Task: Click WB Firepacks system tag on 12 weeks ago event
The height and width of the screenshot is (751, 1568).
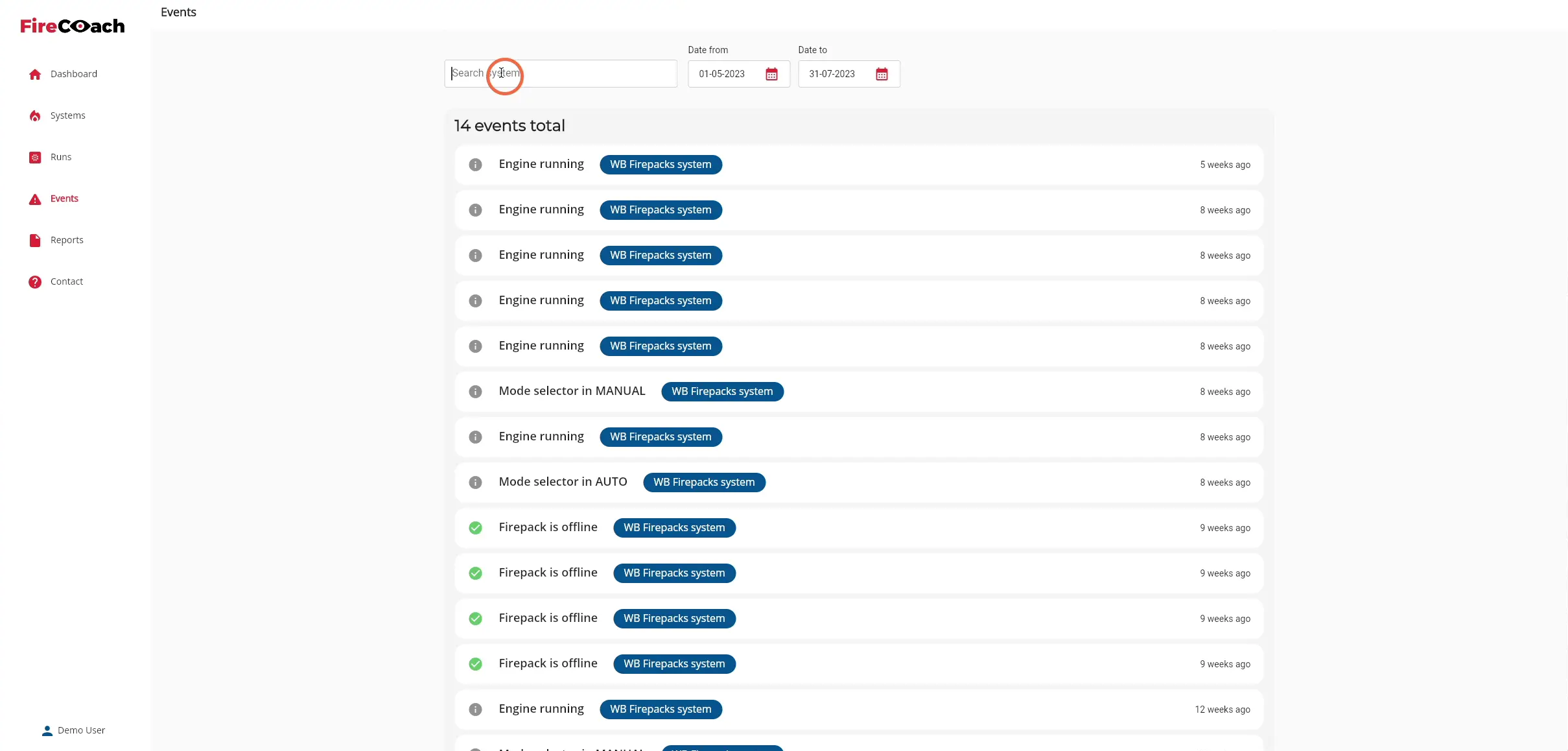Action: [661, 709]
